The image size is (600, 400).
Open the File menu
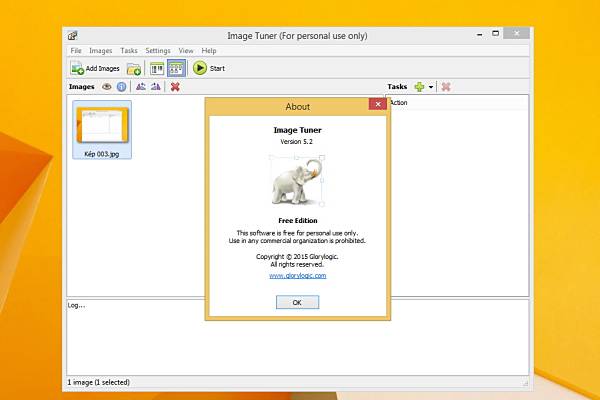click(x=76, y=51)
